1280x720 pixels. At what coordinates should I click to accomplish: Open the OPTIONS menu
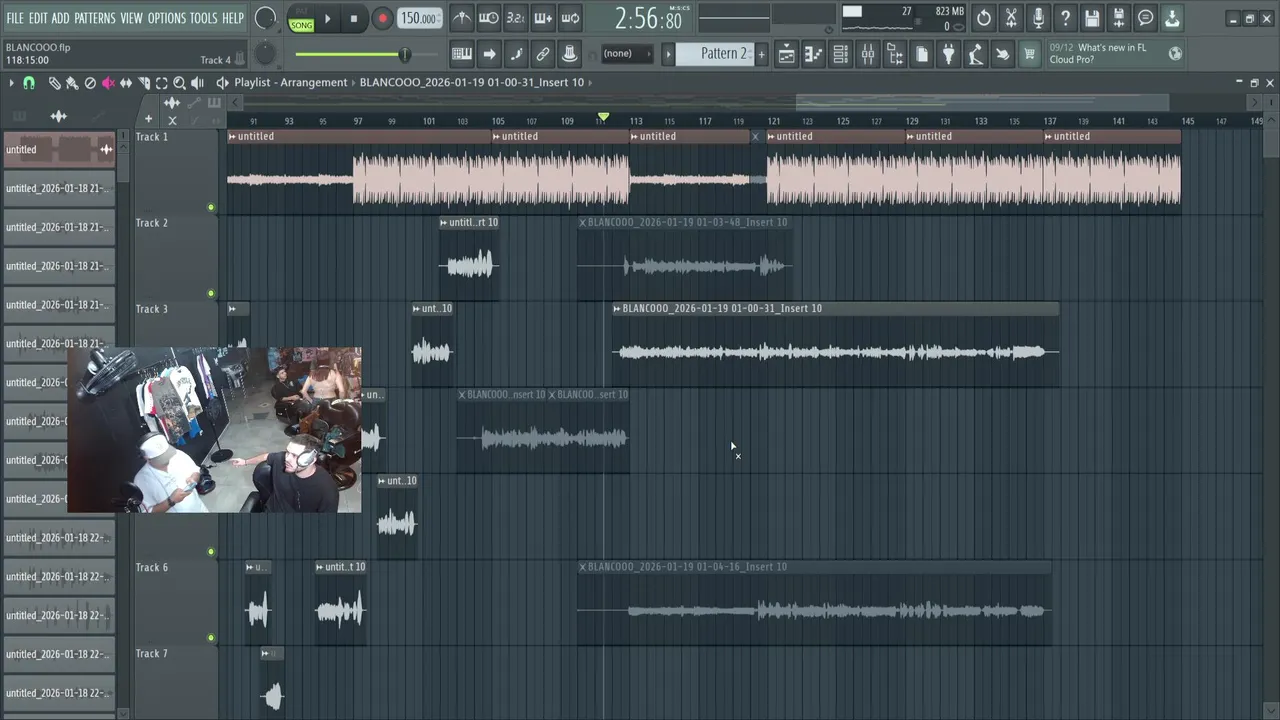pos(167,18)
